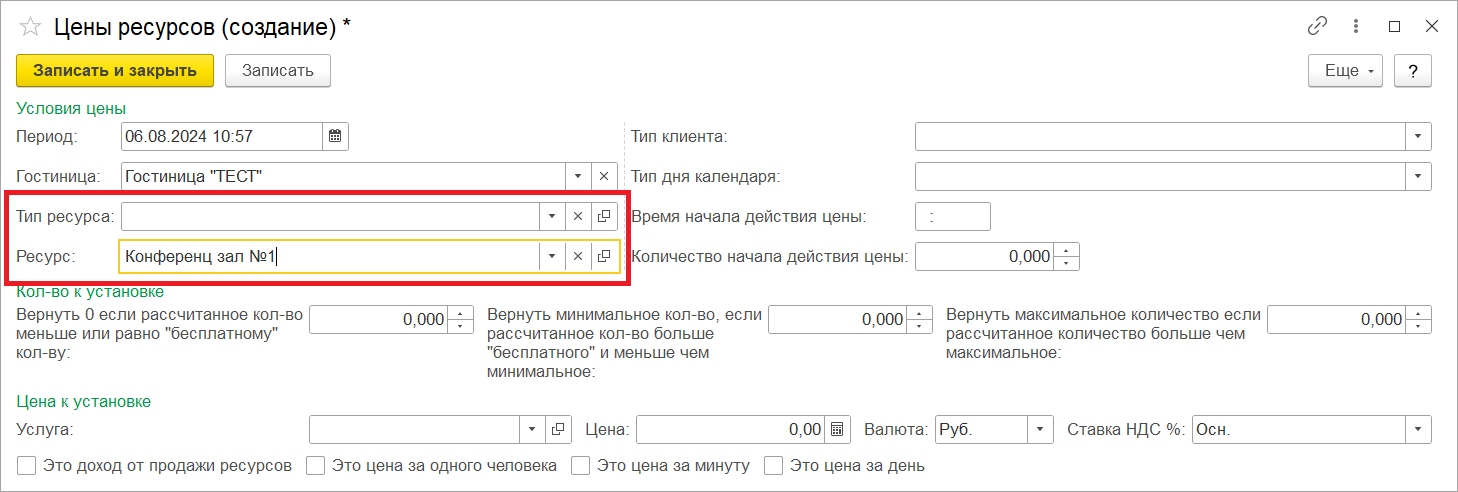This screenshot has width=1458, height=492.
Task: Click the Условия цены group heading
Action: [x=71, y=108]
